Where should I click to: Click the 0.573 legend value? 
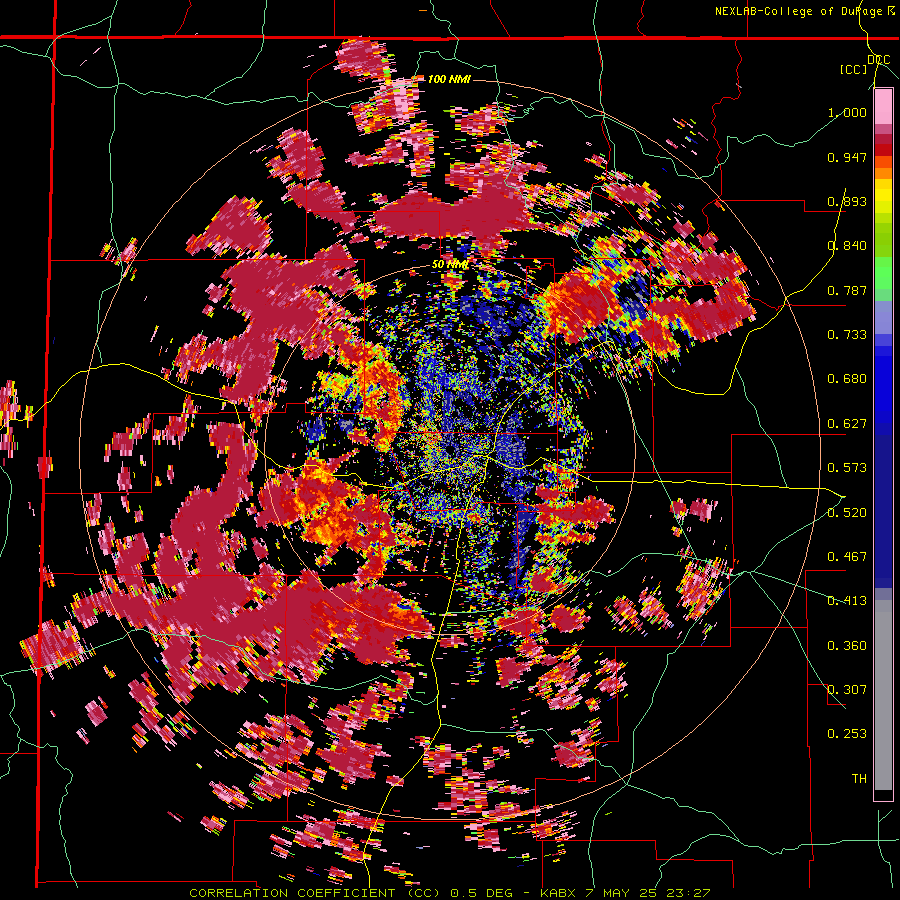(x=847, y=468)
